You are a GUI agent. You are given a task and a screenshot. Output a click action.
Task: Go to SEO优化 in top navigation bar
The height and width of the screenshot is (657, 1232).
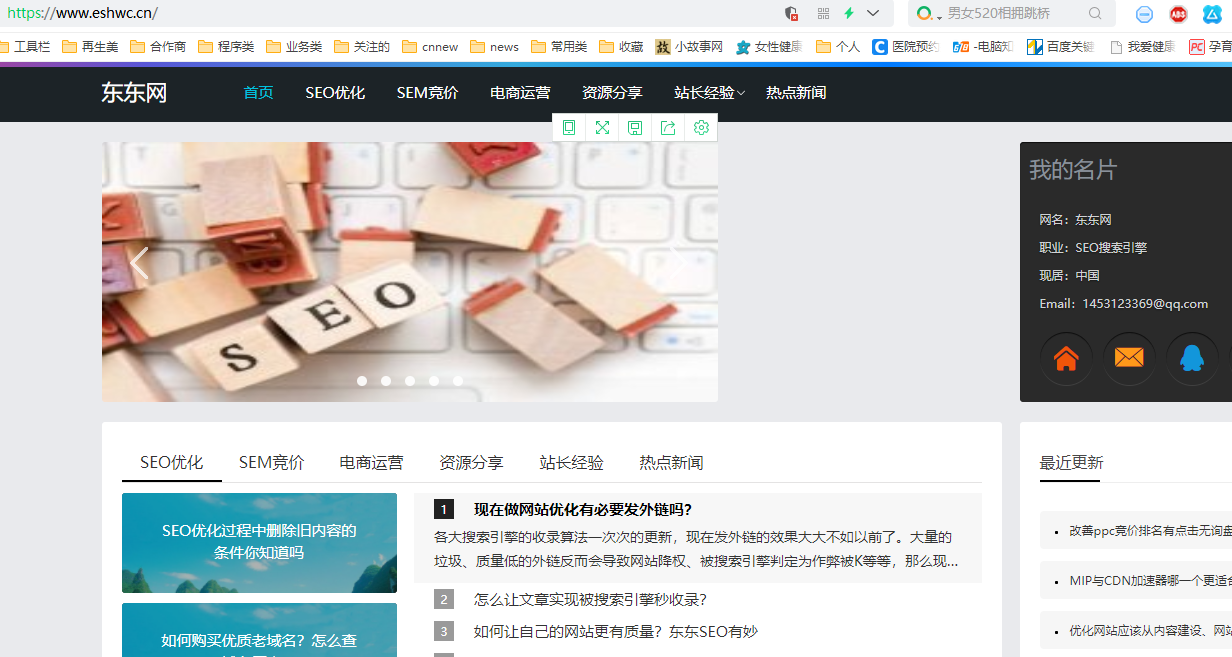click(x=335, y=93)
